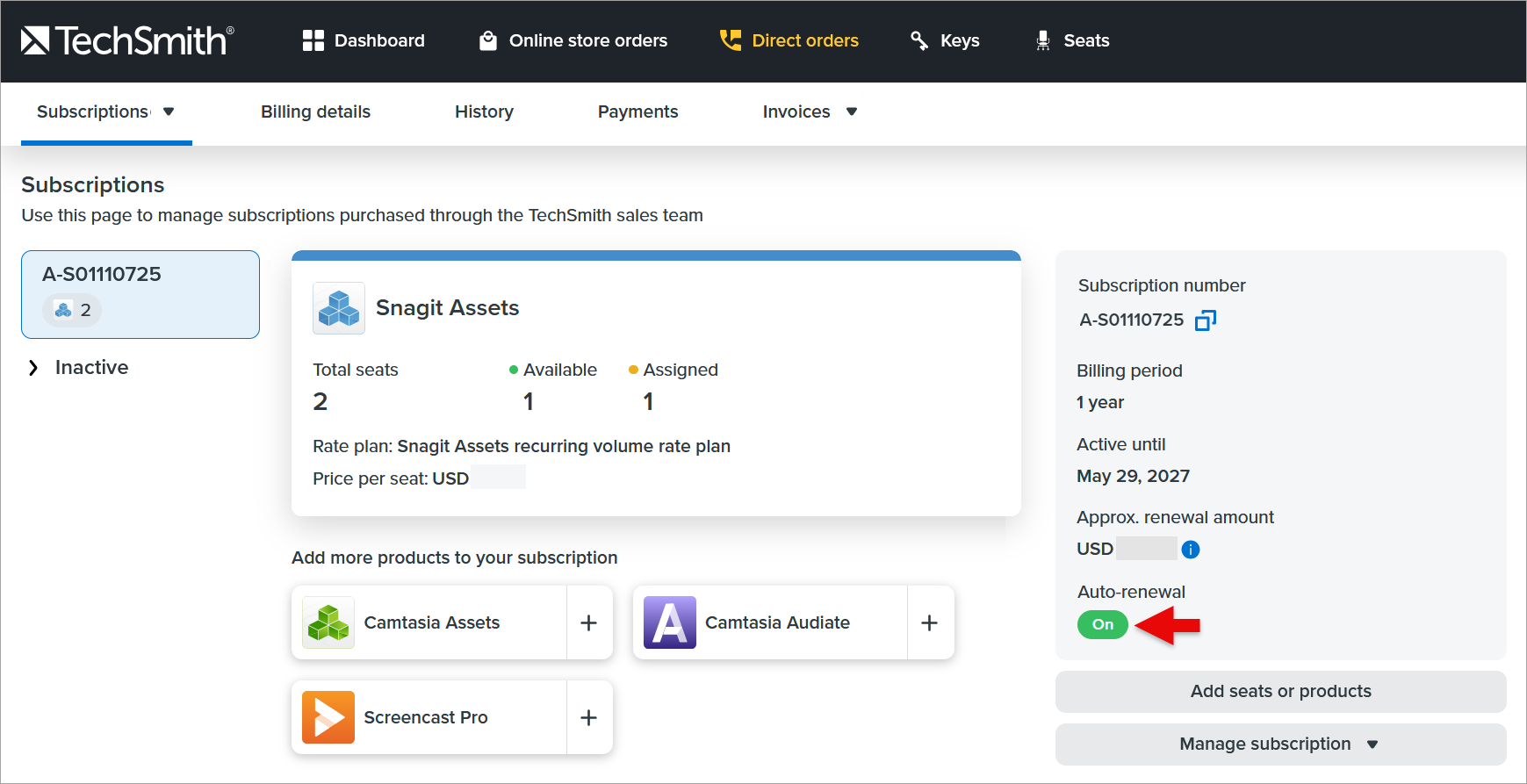Click the Assigned seats label
The height and width of the screenshot is (784, 1527).
click(681, 370)
